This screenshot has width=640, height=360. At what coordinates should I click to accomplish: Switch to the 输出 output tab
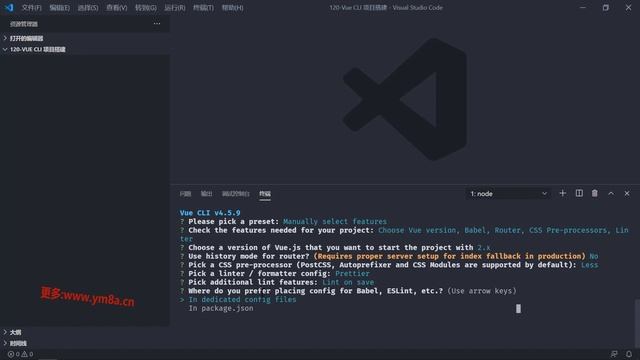tap(207, 194)
